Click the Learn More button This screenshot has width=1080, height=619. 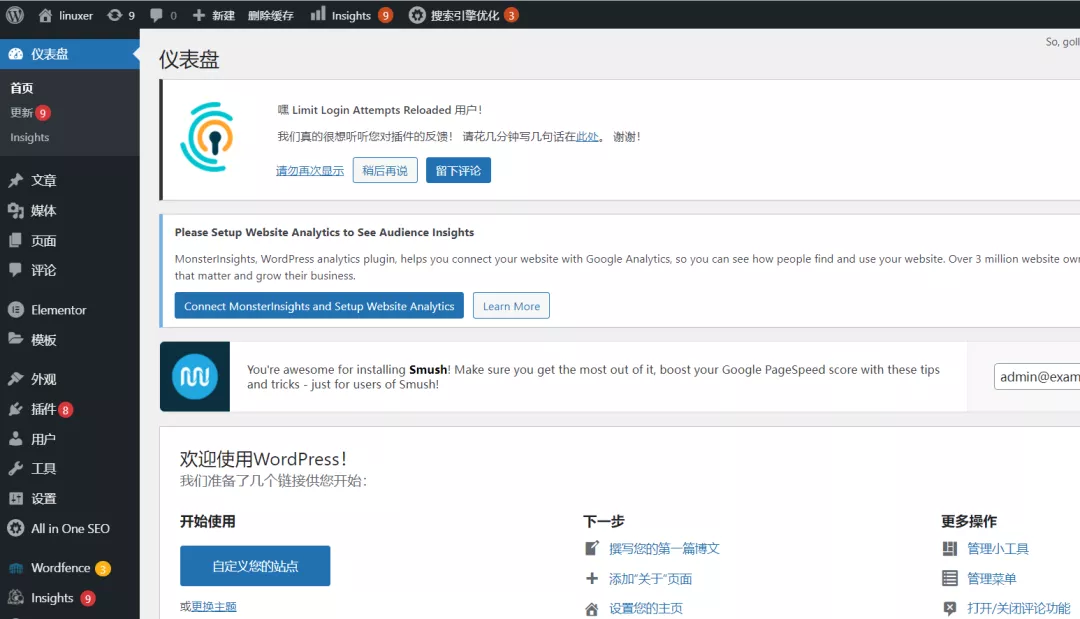pos(511,306)
